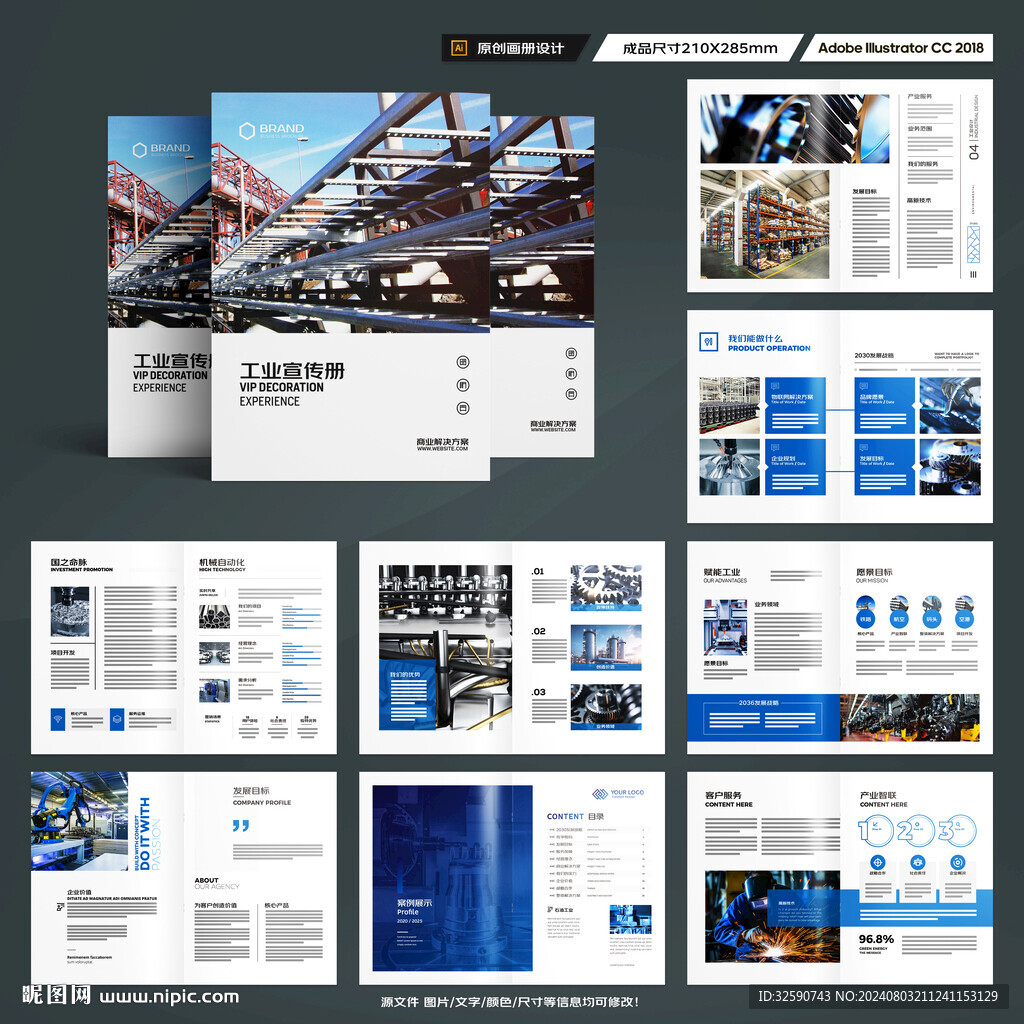Open the factory assembly line photo beside 2036发展战略
The height and width of the screenshot is (1024, 1024).
910,717
